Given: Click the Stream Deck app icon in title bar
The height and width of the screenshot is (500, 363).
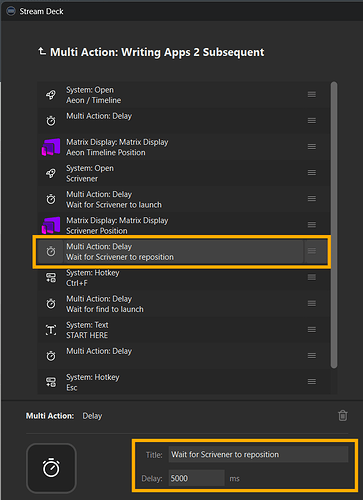Looking at the screenshot, I should [x=11, y=11].
